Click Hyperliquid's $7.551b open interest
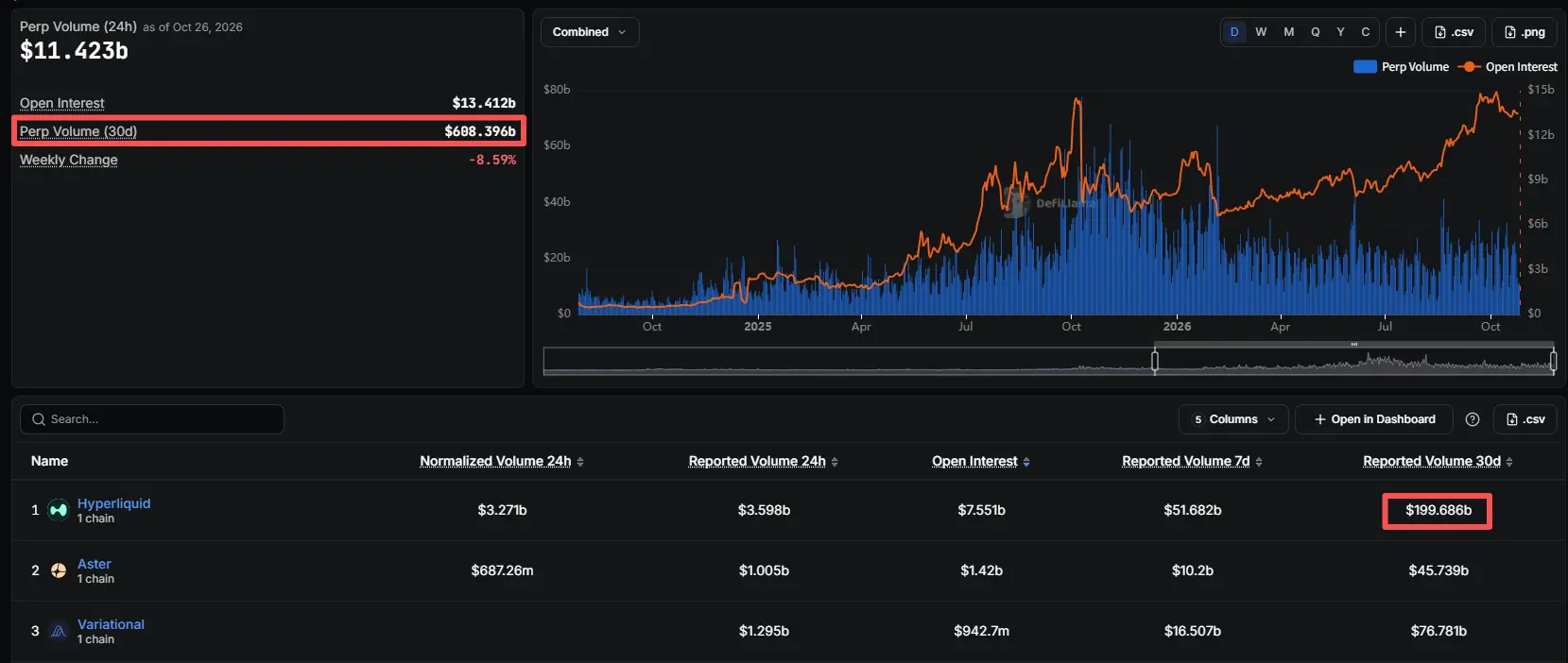 click(981, 510)
